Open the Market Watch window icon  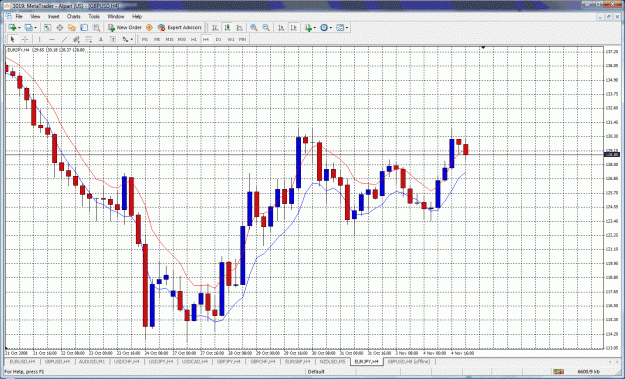pos(47,27)
